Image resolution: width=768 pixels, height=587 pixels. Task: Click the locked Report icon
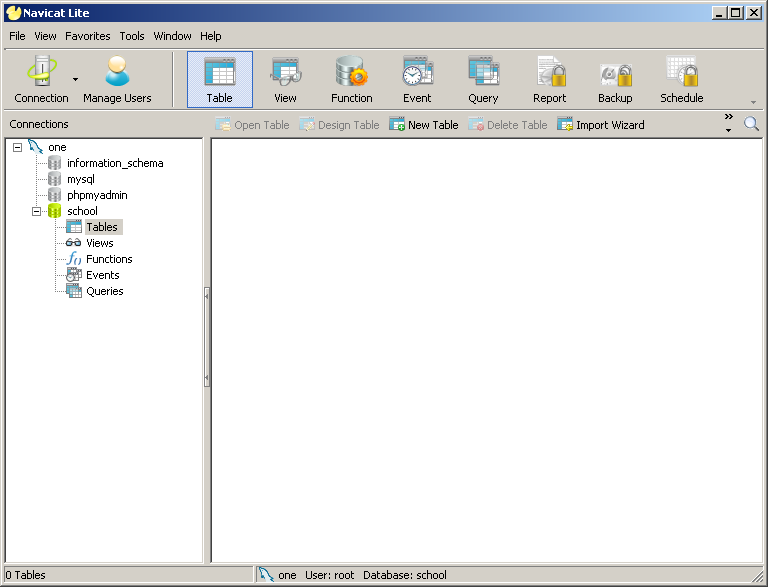550,79
